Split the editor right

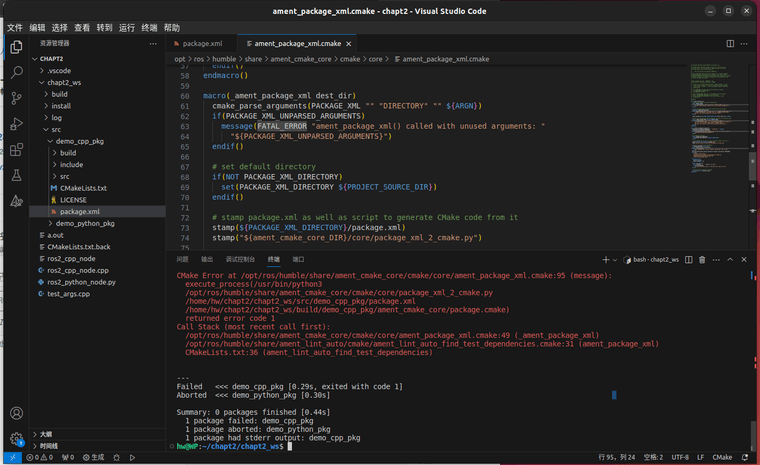(x=730, y=44)
